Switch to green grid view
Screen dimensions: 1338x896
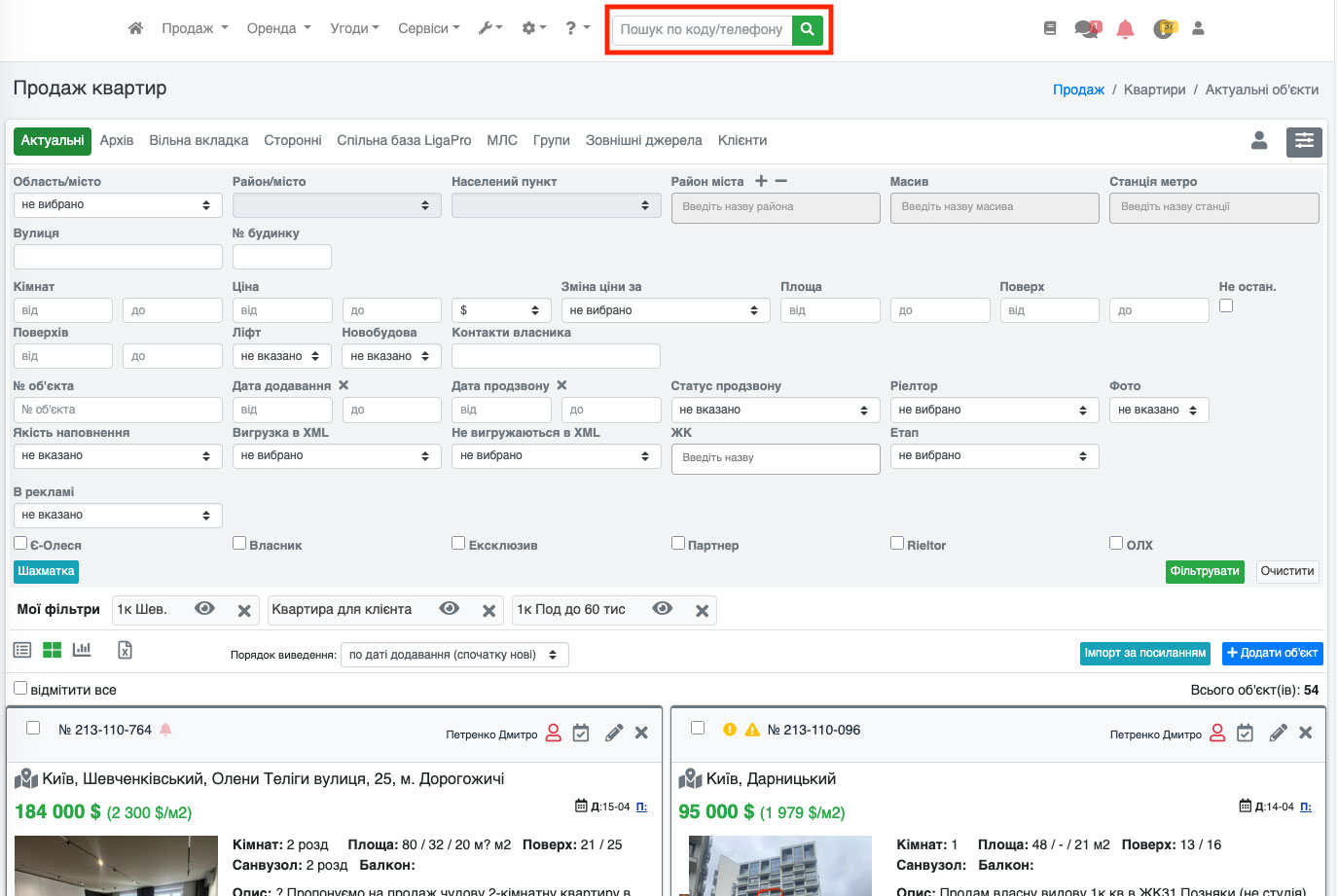pyautogui.click(x=52, y=650)
